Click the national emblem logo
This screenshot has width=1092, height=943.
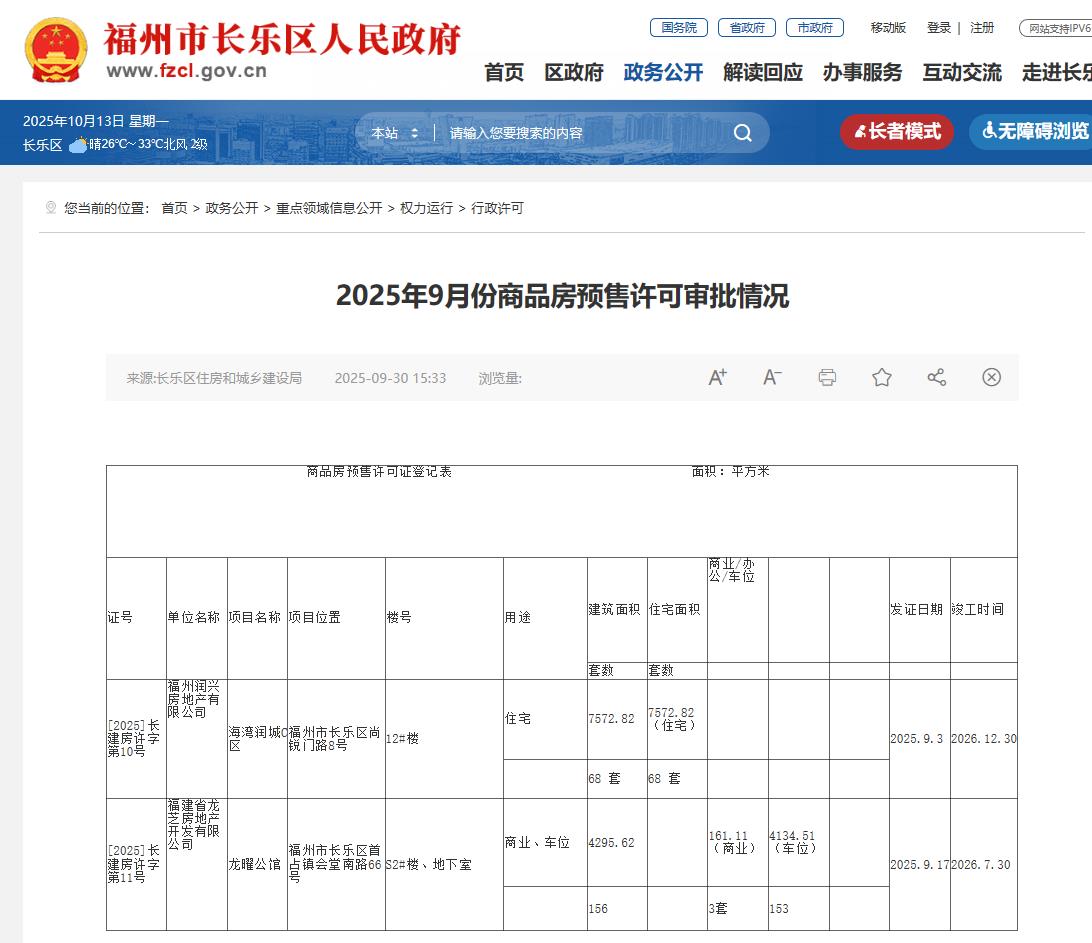pos(56,50)
